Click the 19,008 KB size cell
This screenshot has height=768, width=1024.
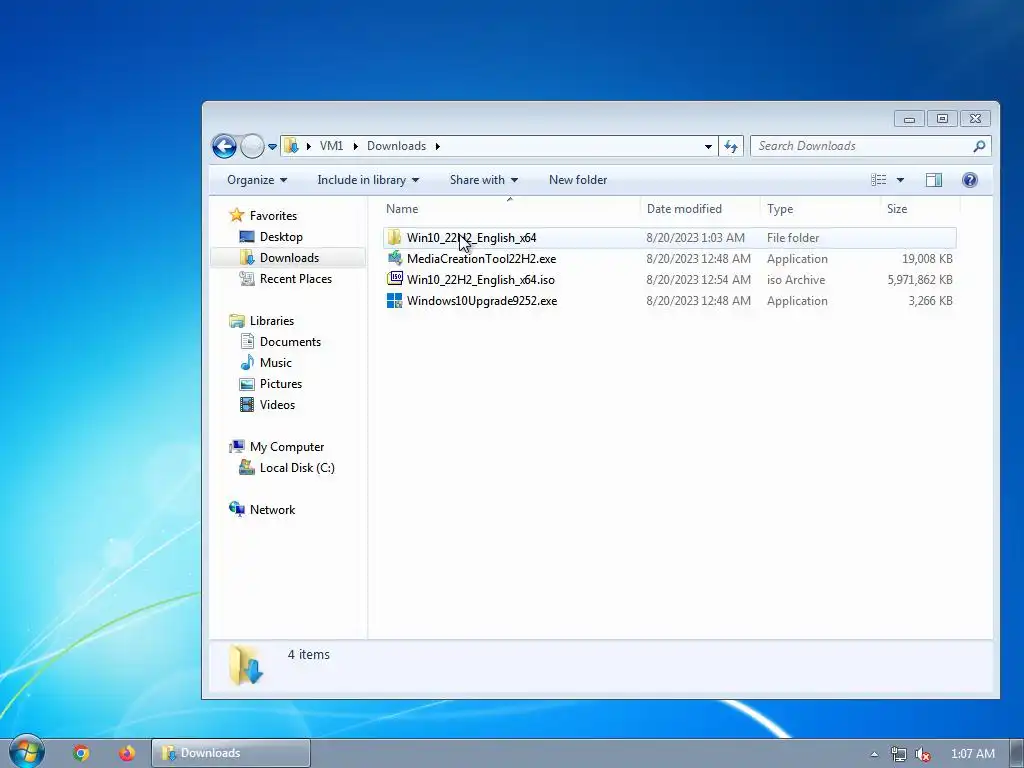(927, 259)
